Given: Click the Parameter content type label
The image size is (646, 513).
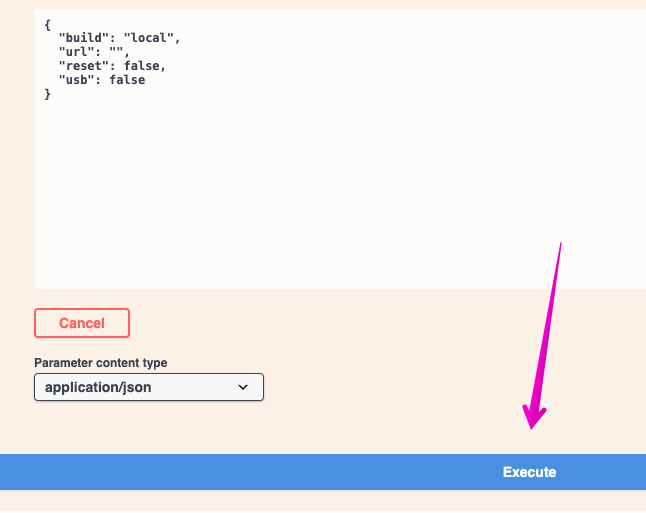Looking at the screenshot, I should [x=101, y=363].
